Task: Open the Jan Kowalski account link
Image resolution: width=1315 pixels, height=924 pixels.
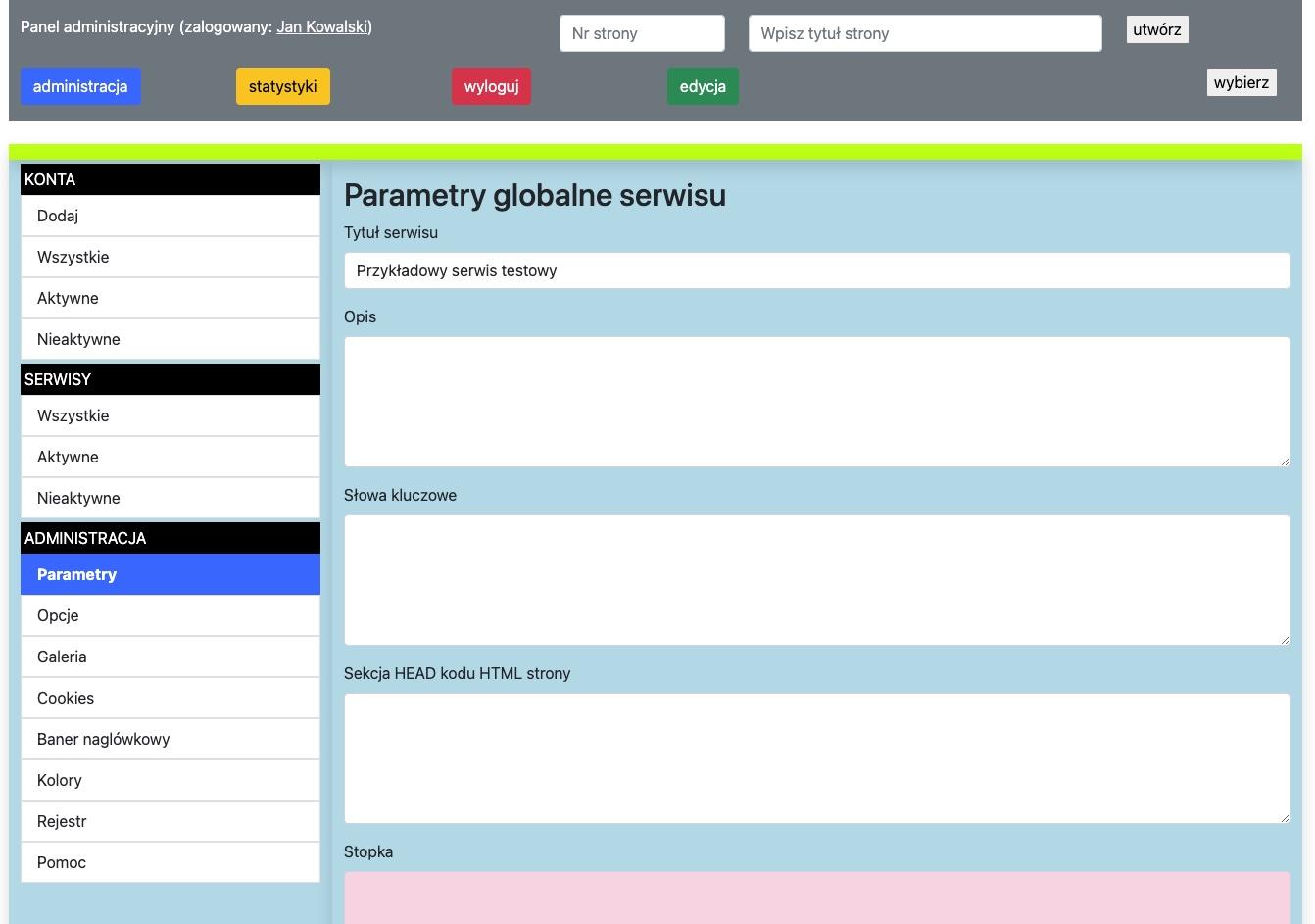Action: pos(321,26)
